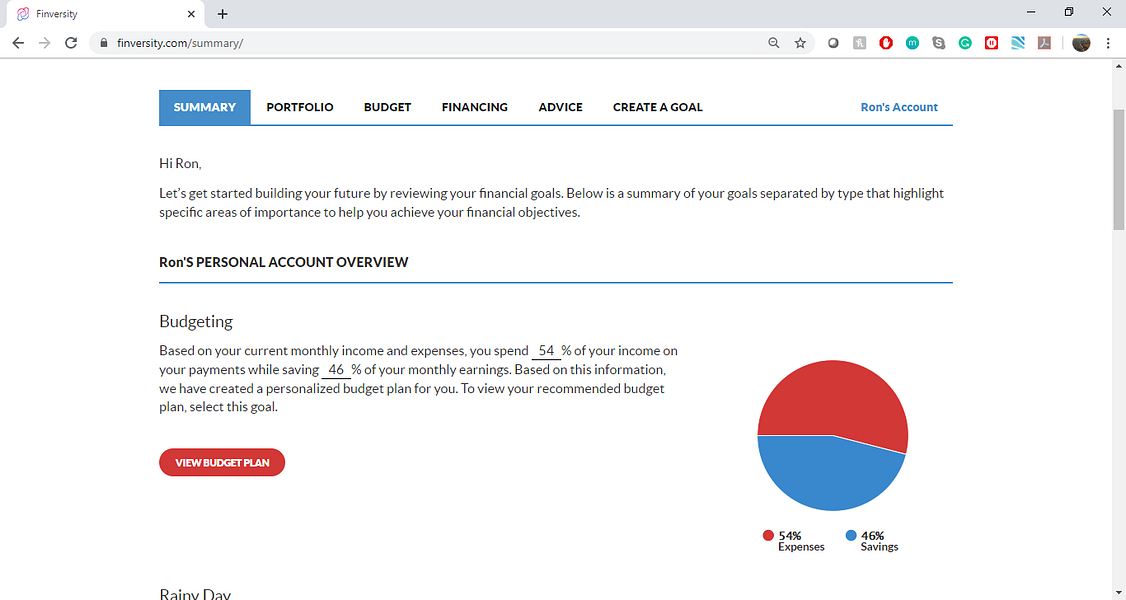1126x600 pixels.
Task: Select the FINANCING tab
Action: (x=475, y=107)
